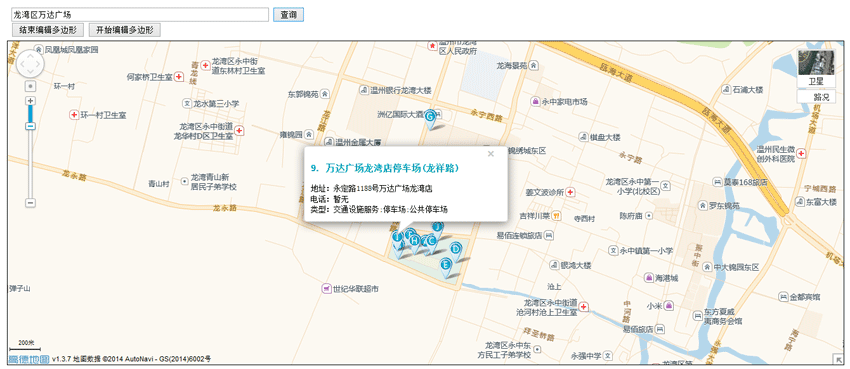Click the 易佰连锁旅店 hotel icon

(549, 235)
